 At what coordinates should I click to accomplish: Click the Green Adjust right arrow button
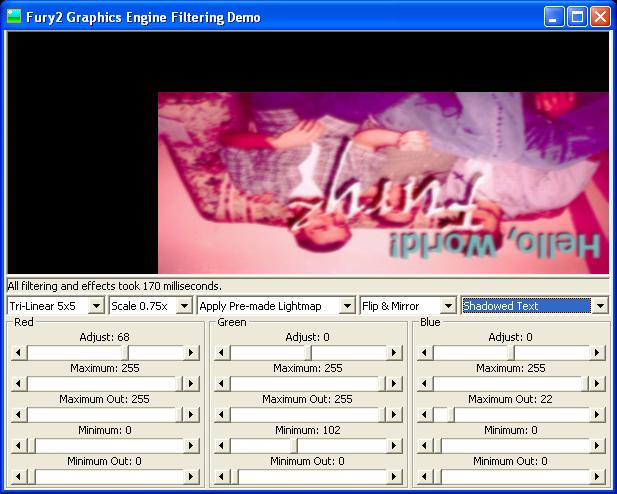(394, 353)
